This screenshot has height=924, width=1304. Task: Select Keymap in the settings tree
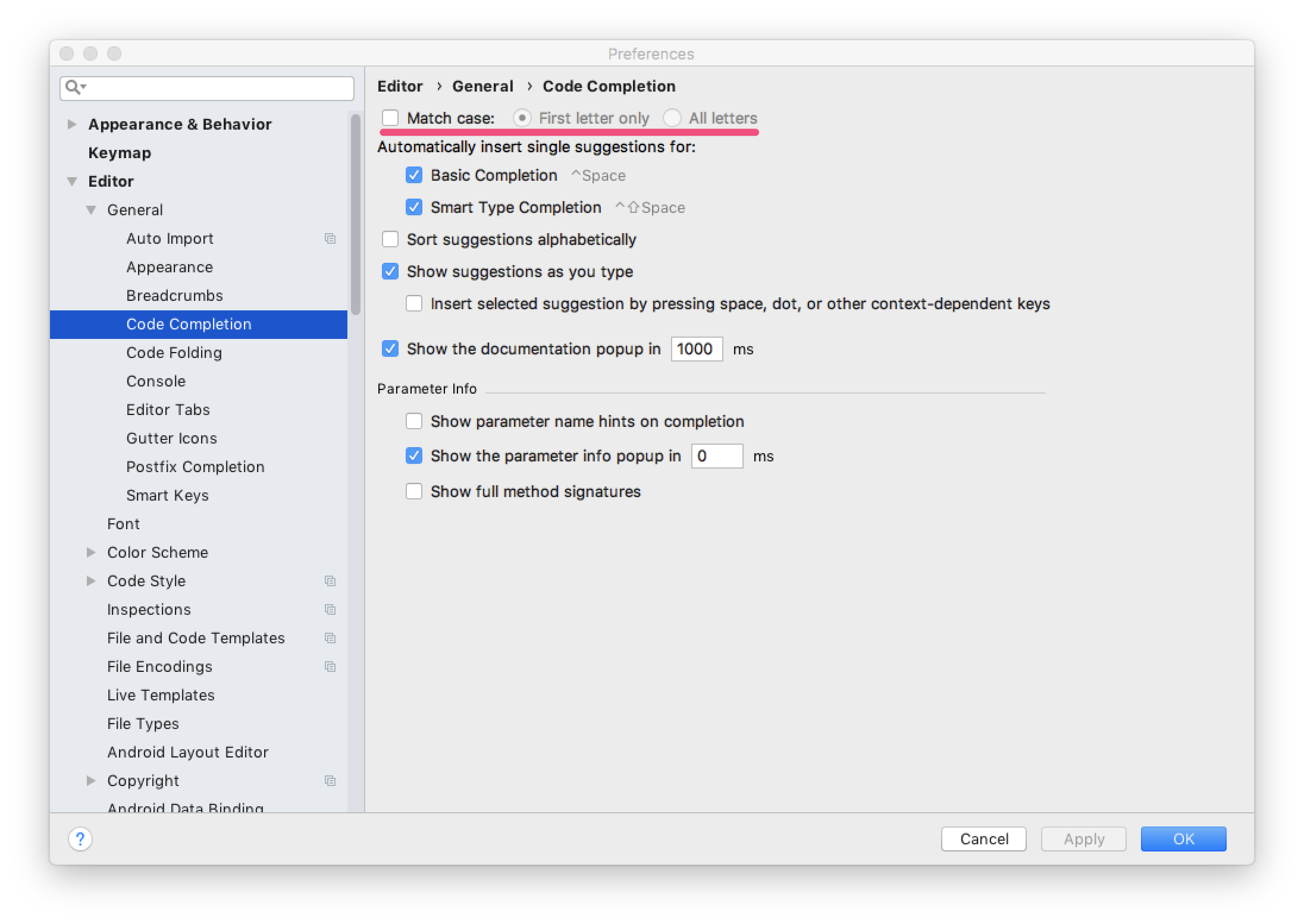(120, 153)
